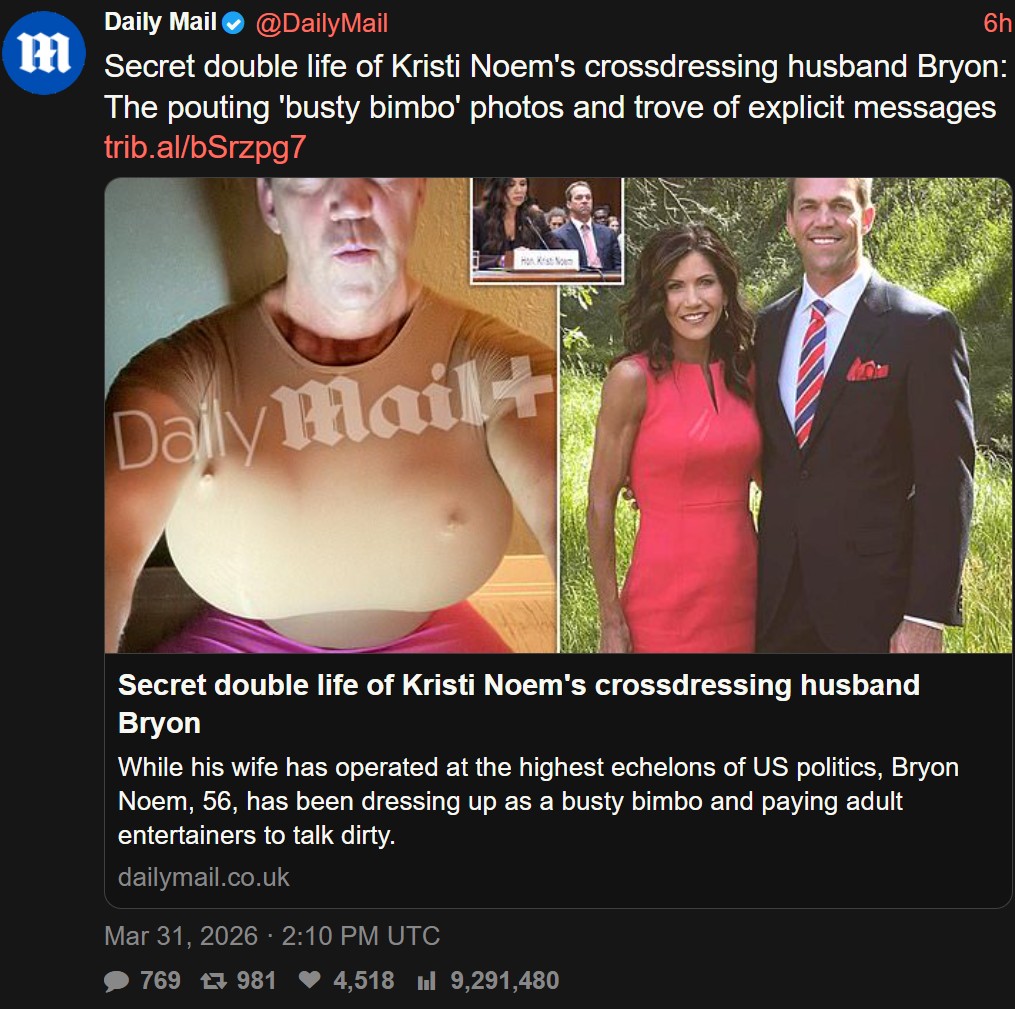Screen dimensions: 1015x1009
Task: Click the retweet arrows icon
Action: 214,981
